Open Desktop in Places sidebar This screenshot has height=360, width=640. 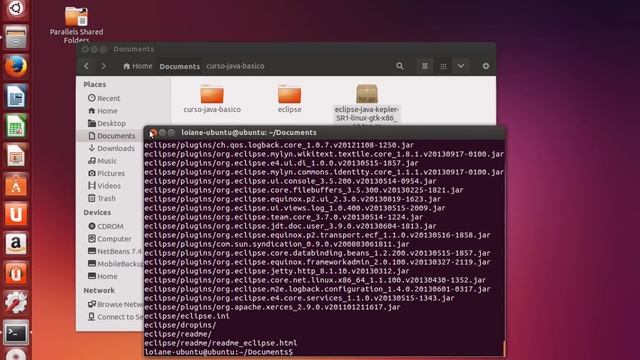[107, 123]
